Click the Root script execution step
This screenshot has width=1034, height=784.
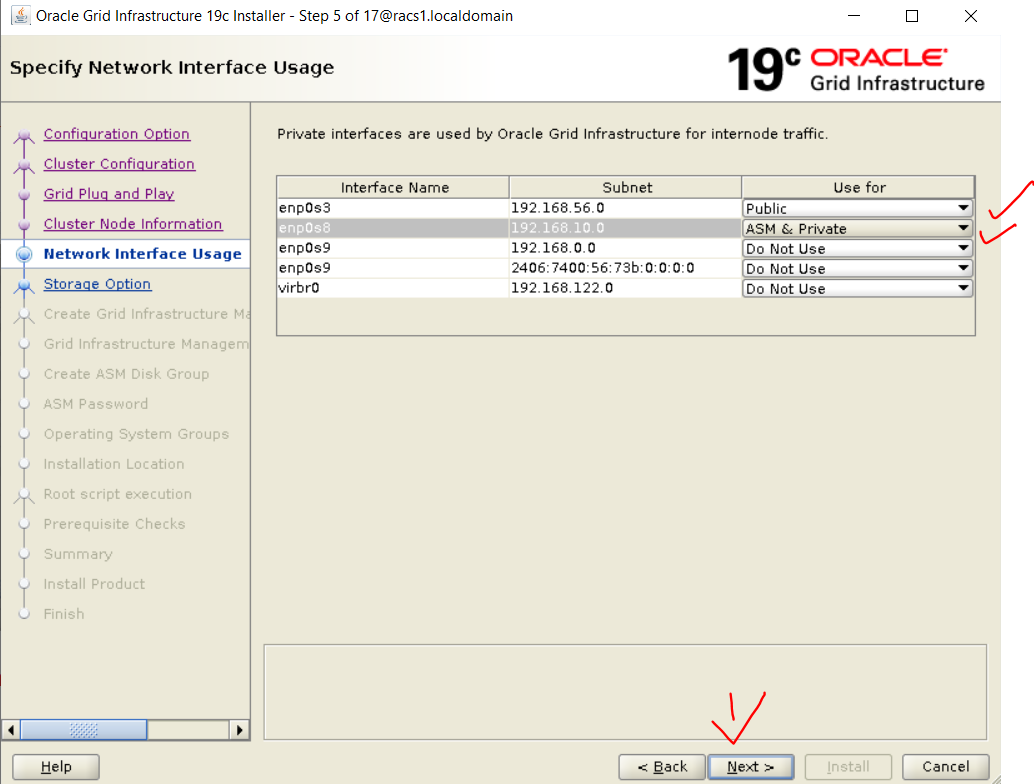coord(117,494)
